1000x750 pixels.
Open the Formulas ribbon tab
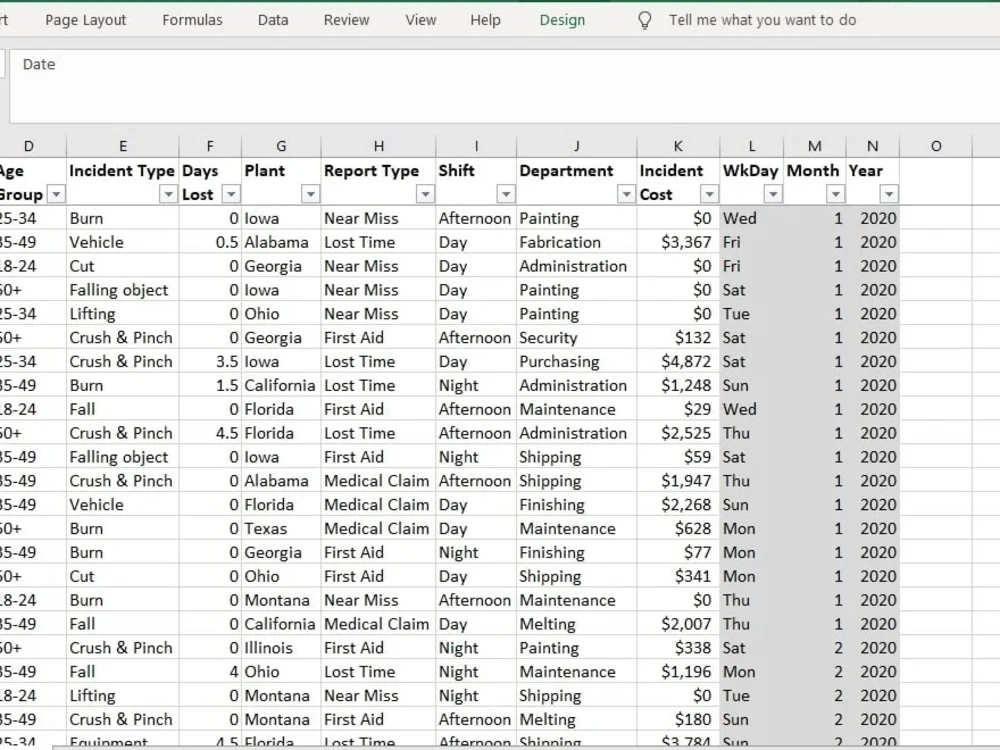click(192, 20)
